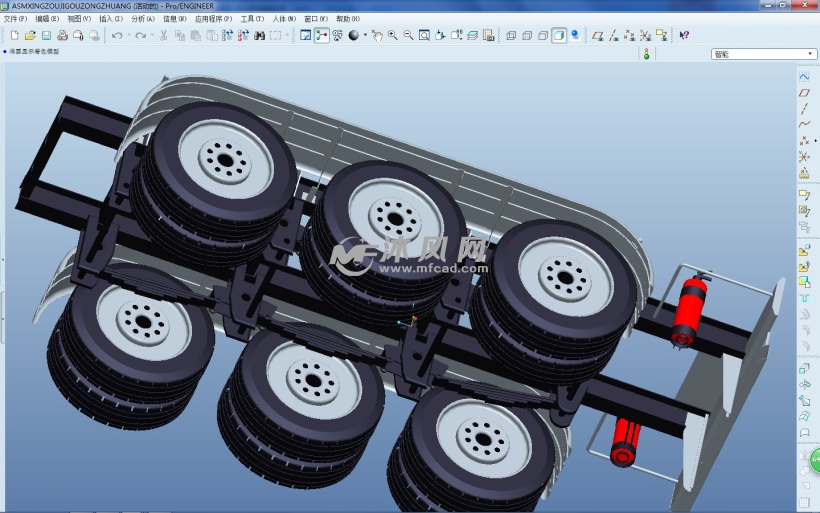Click the zoom out magnifier

point(408,35)
